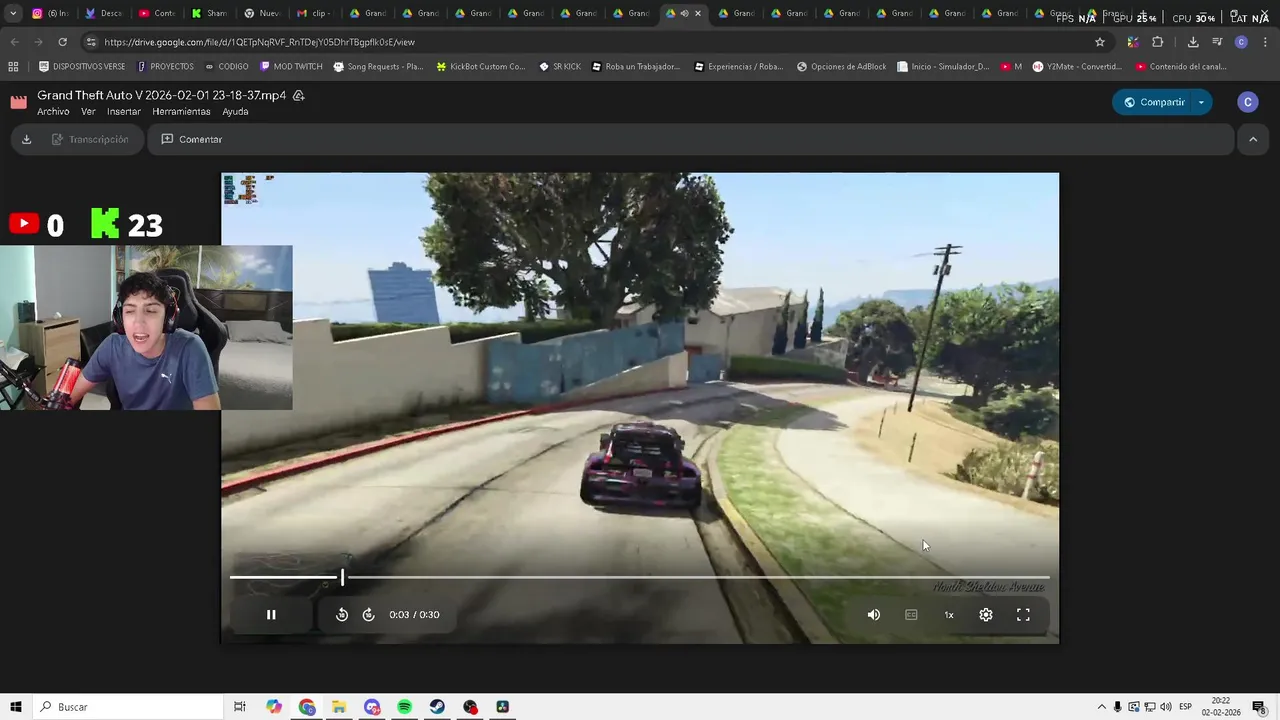Image resolution: width=1280 pixels, height=720 pixels.
Task: Open the Herramientas menu
Action: tap(181, 112)
